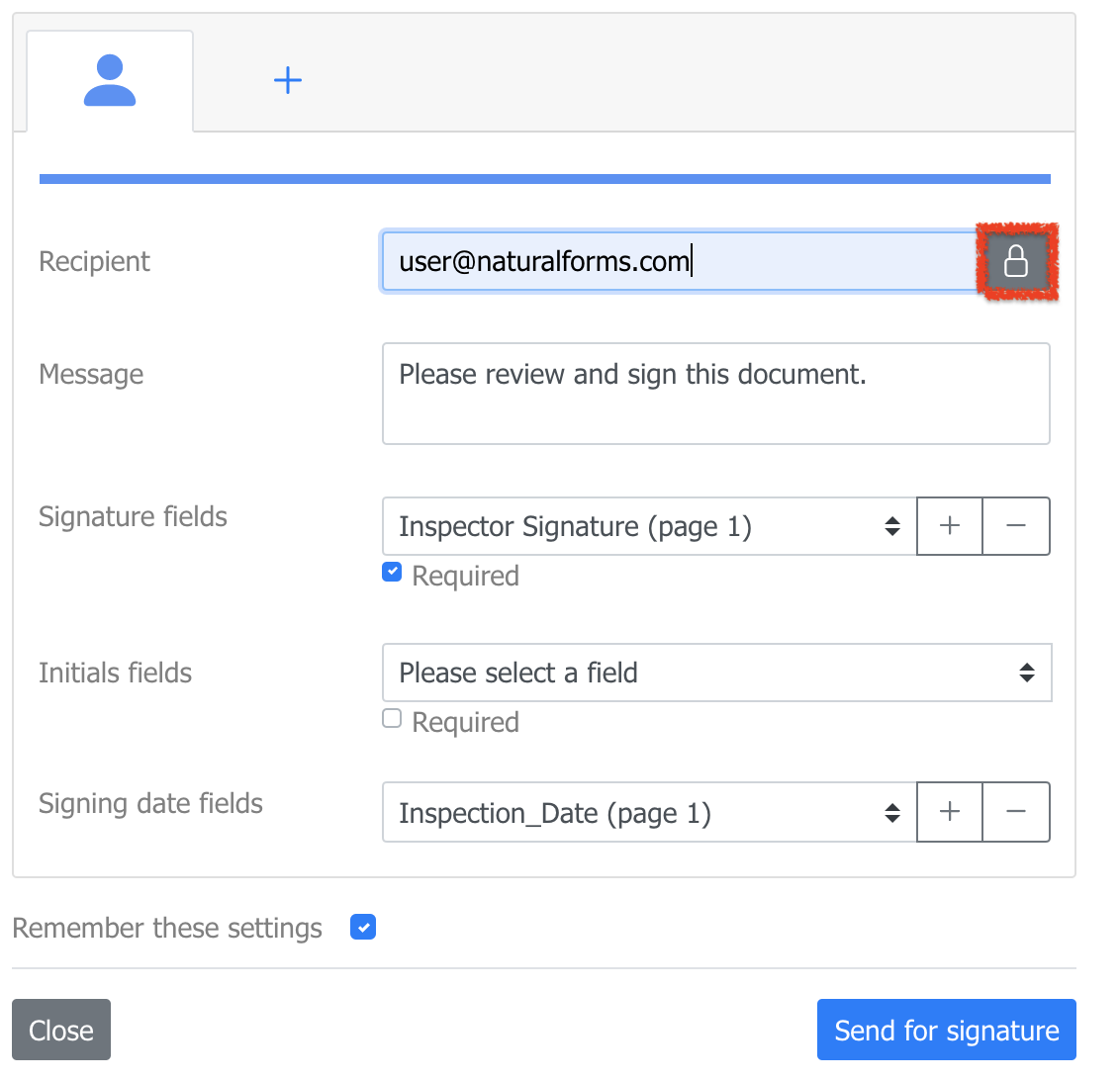Image resolution: width=1120 pixels, height=1080 pixels.
Task: Uncheck Required under Signature fields
Action: tap(392, 572)
